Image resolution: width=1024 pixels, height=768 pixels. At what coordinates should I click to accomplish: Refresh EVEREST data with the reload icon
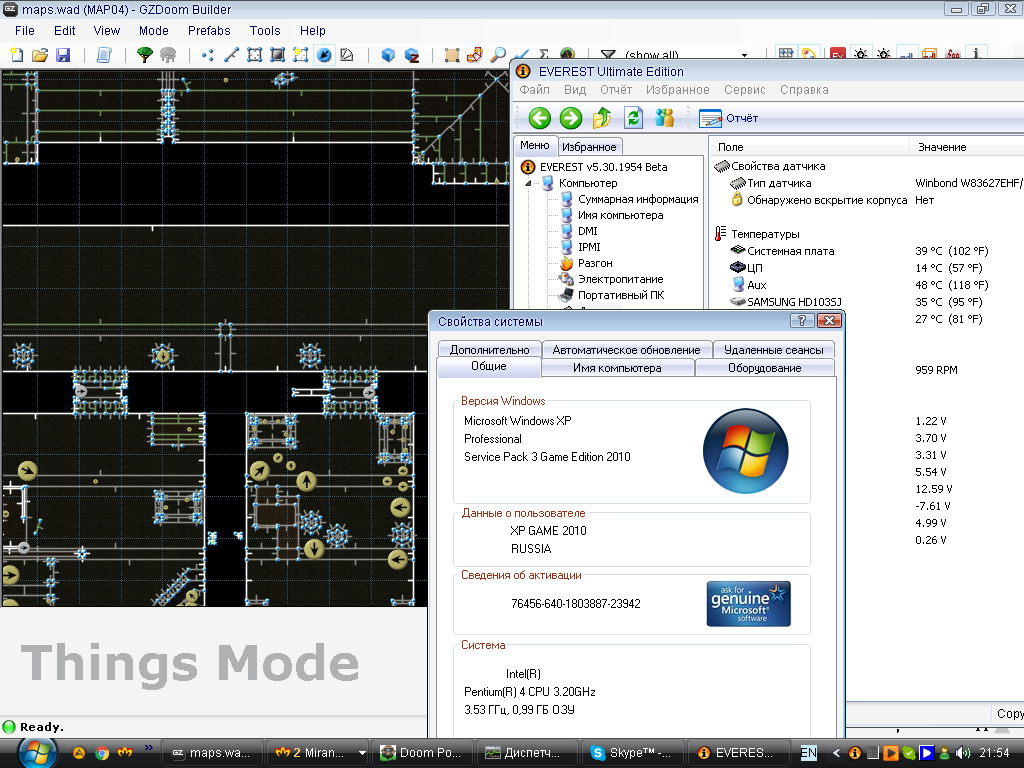pos(633,118)
